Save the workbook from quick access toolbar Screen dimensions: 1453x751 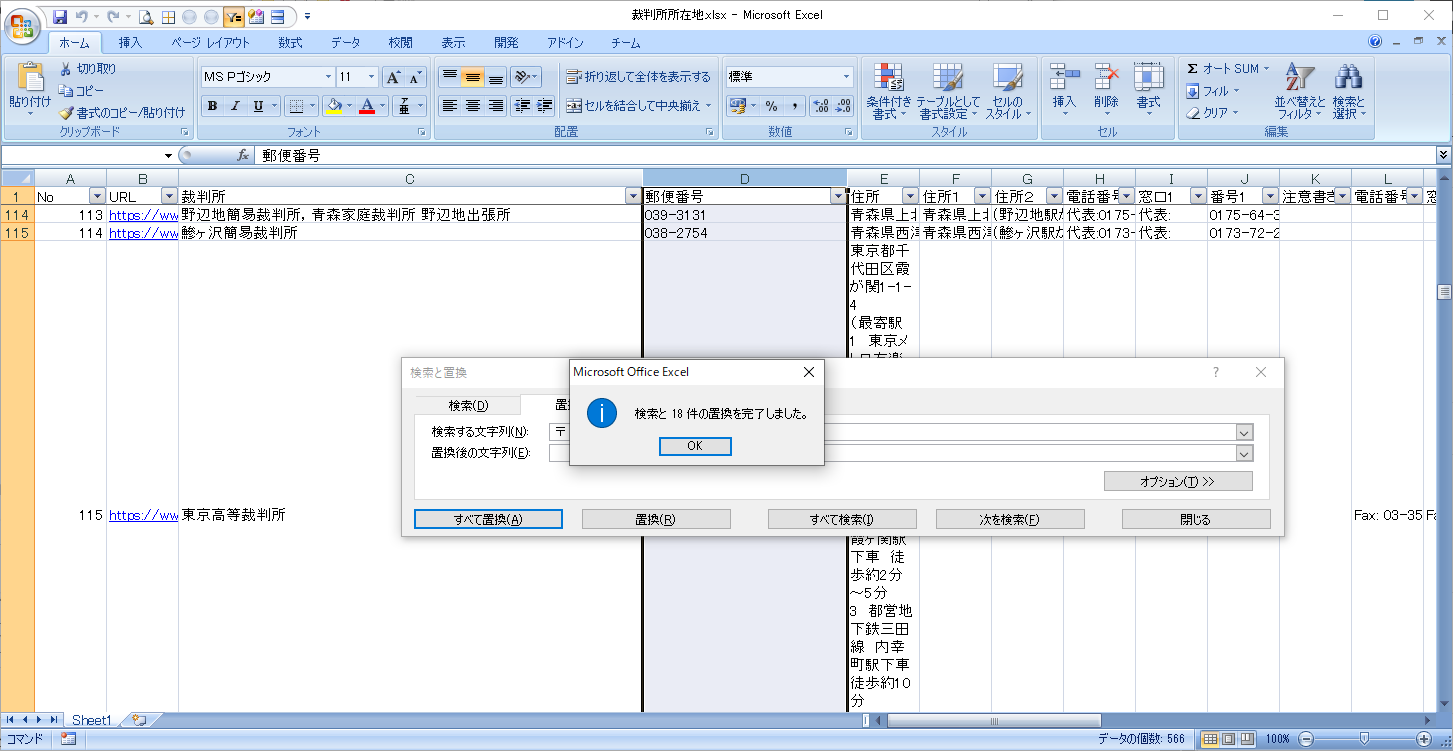click(60, 16)
